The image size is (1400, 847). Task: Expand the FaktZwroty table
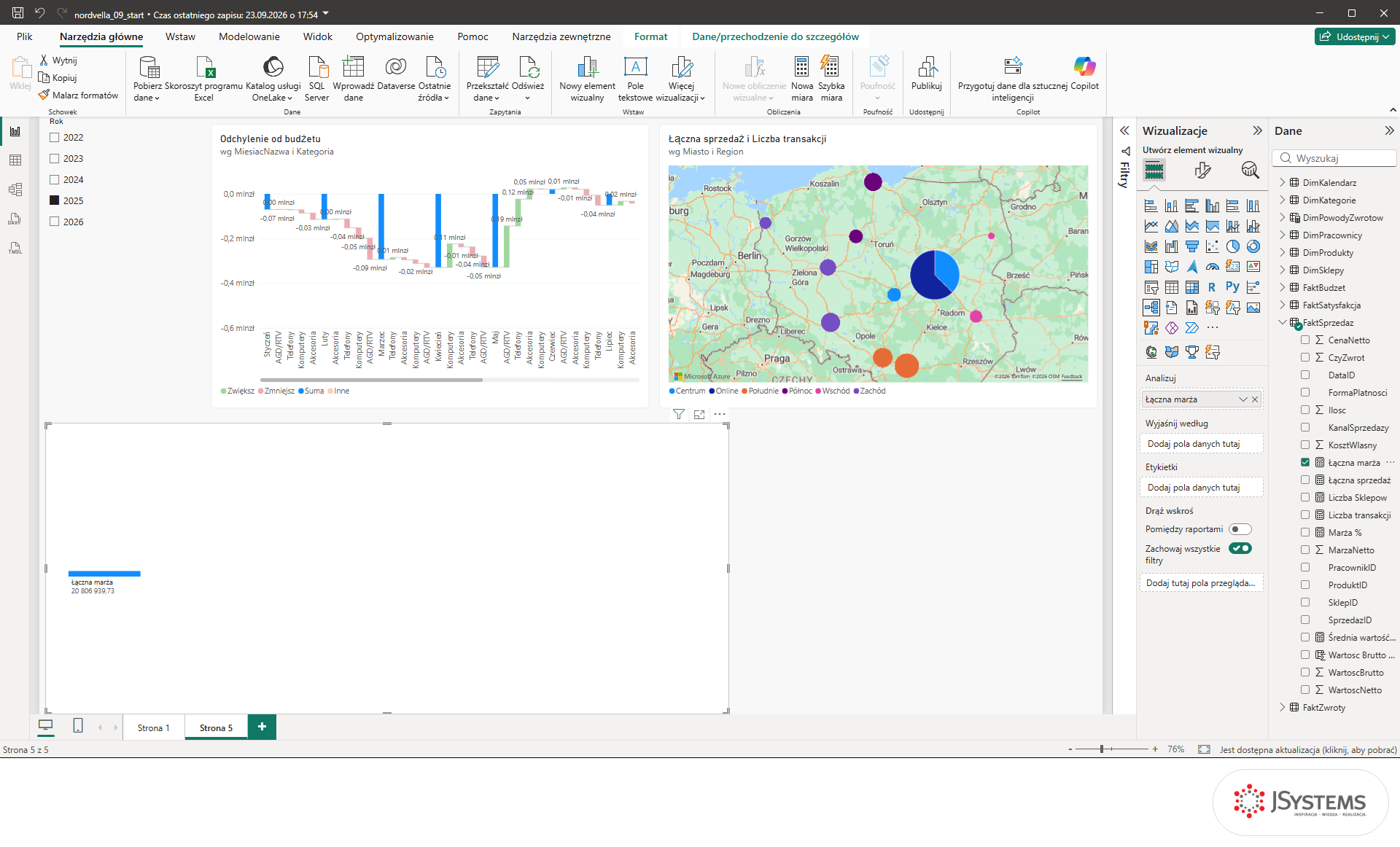[x=1283, y=707]
